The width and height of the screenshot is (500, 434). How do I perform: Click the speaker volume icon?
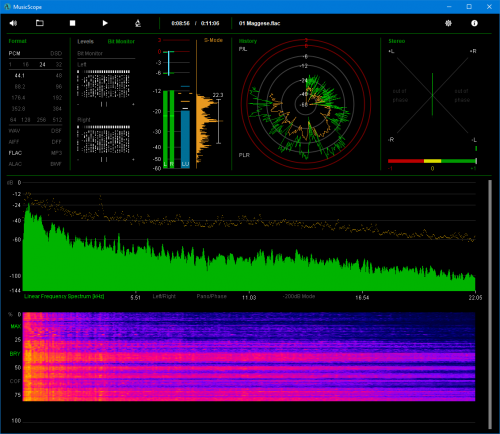coord(13,23)
